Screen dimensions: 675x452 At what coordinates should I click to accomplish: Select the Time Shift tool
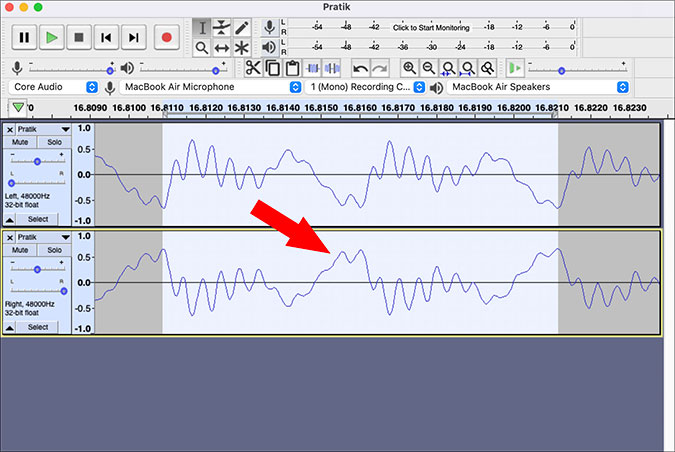coord(222,47)
